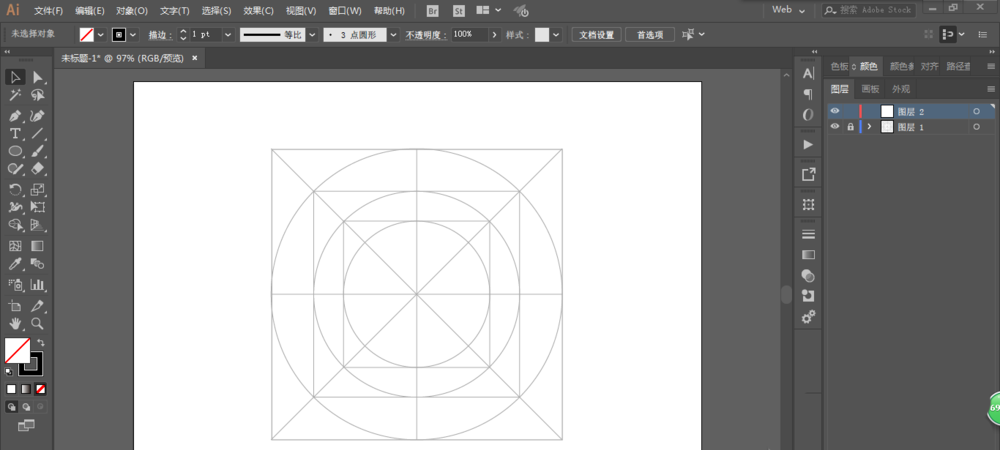Select the Hand tool
The height and width of the screenshot is (450, 1000).
[15, 323]
